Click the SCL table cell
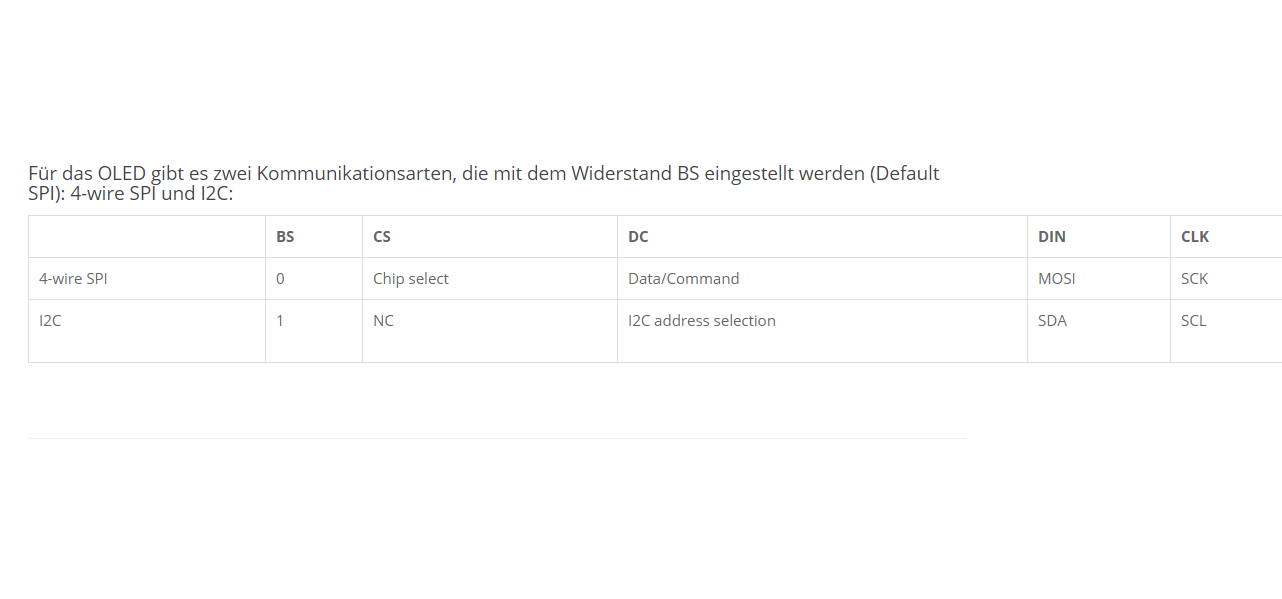This screenshot has height=599, width=1282. (x=1194, y=321)
